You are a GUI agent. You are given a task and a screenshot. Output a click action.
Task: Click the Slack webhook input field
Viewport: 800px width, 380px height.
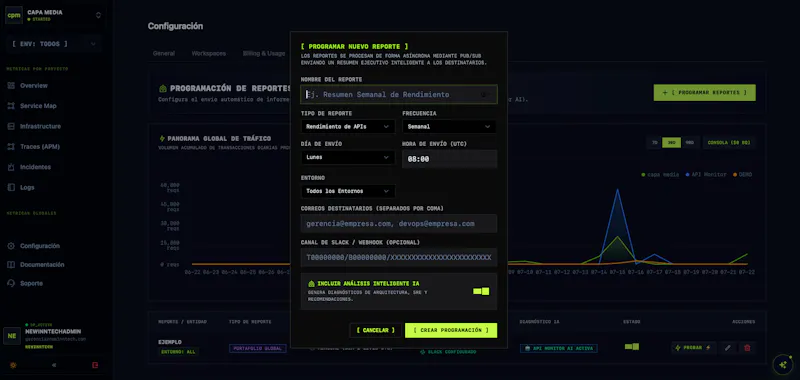399,258
